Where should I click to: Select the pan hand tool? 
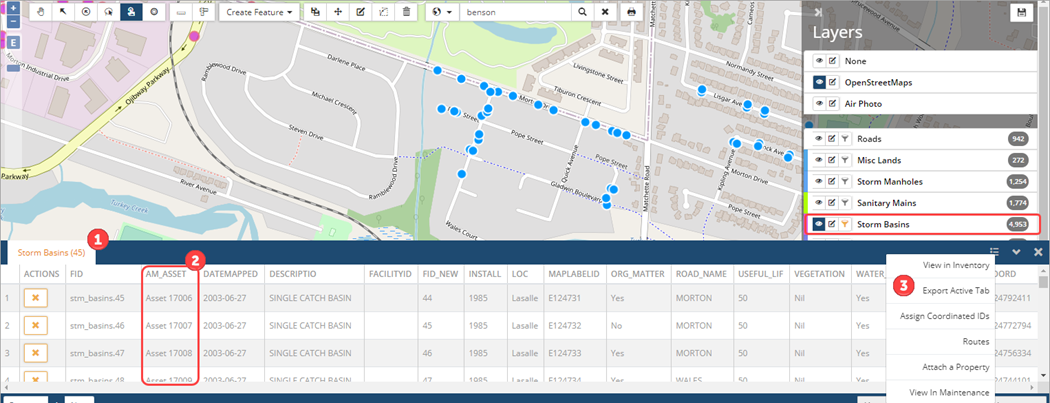41,12
